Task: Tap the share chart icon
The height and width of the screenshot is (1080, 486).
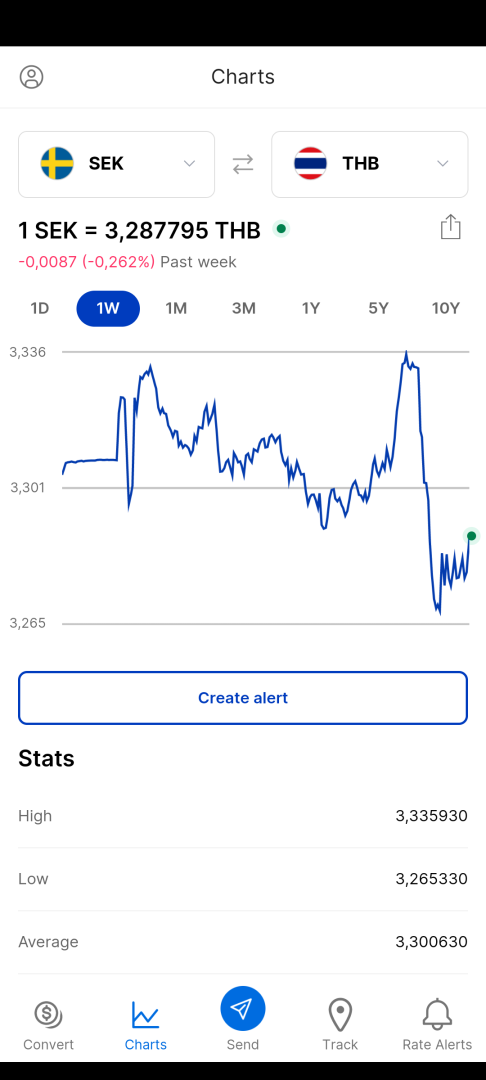Action: pos(450,227)
